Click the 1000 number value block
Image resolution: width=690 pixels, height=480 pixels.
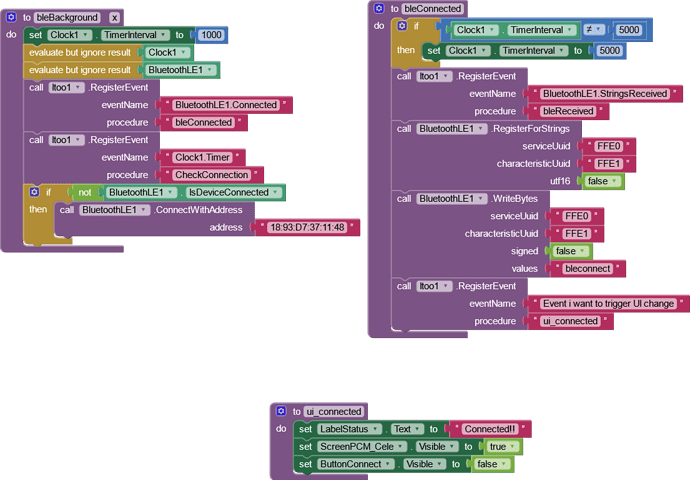[211, 35]
